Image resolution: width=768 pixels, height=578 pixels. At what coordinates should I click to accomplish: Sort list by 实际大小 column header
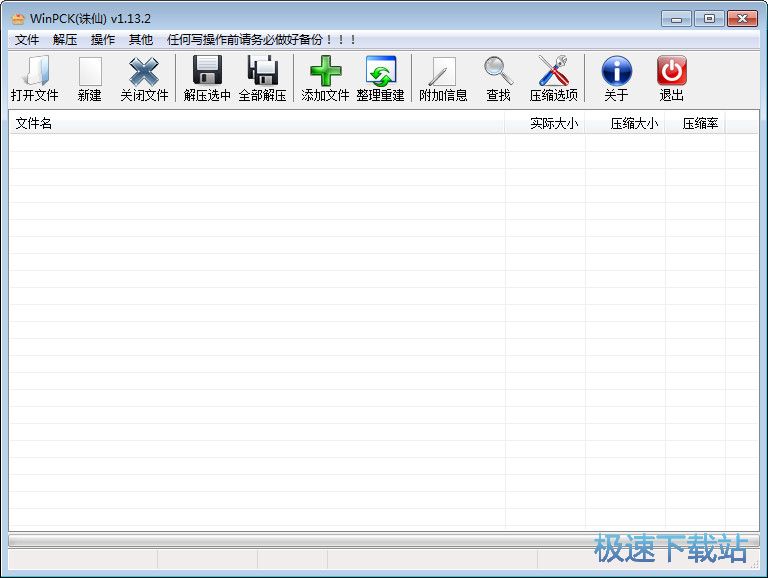pos(553,124)
